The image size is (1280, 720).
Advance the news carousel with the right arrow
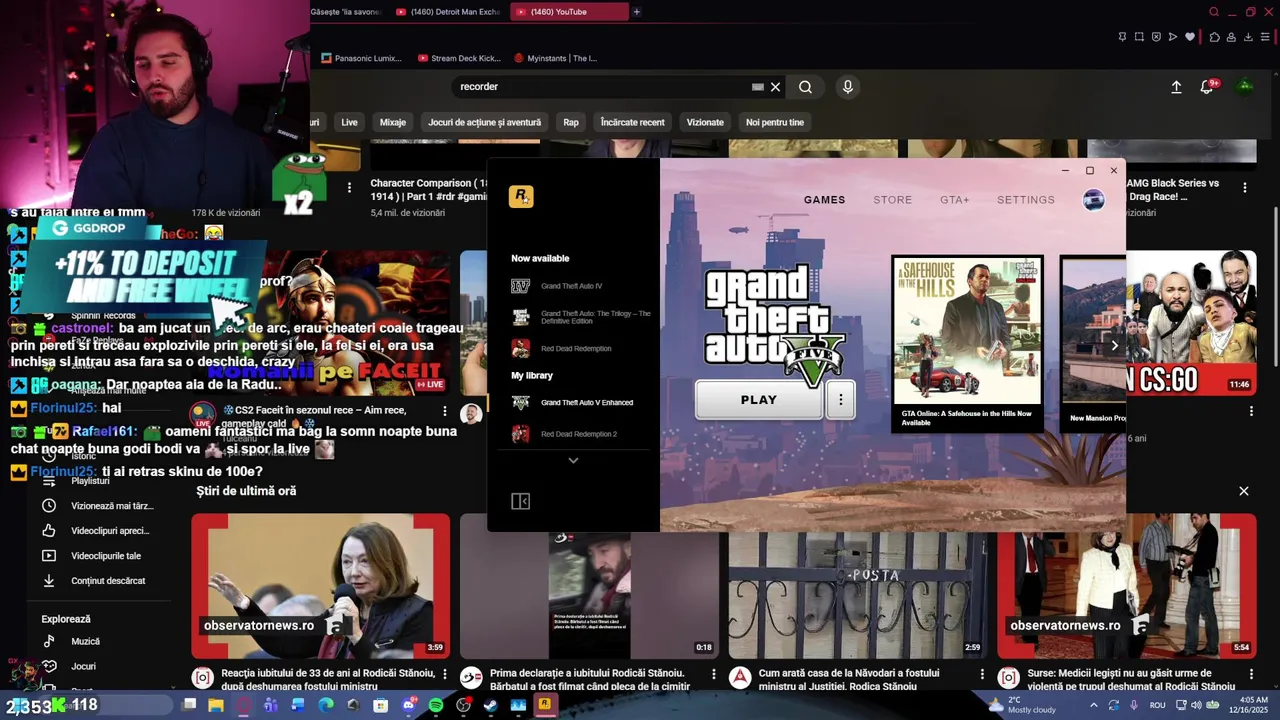point(1114,346)
